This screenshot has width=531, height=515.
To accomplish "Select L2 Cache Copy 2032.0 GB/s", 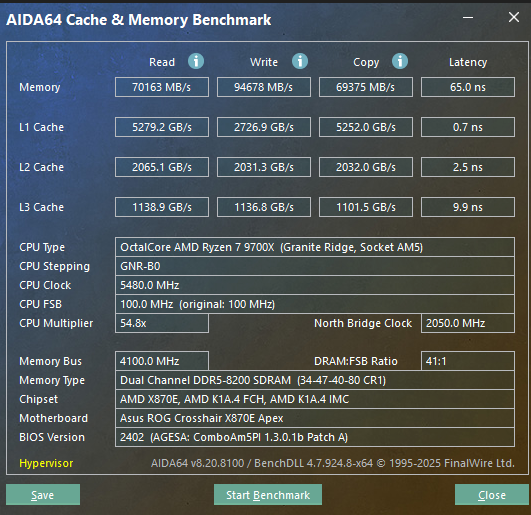I will pos(366,167).
